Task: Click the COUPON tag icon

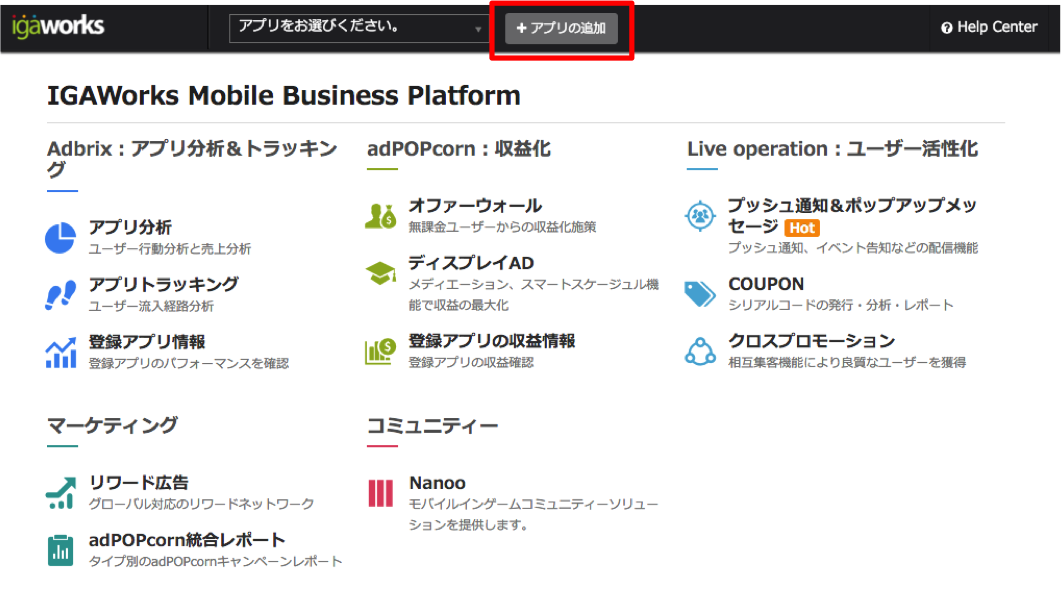Action: pyautogui.click(x=700, y=294)
